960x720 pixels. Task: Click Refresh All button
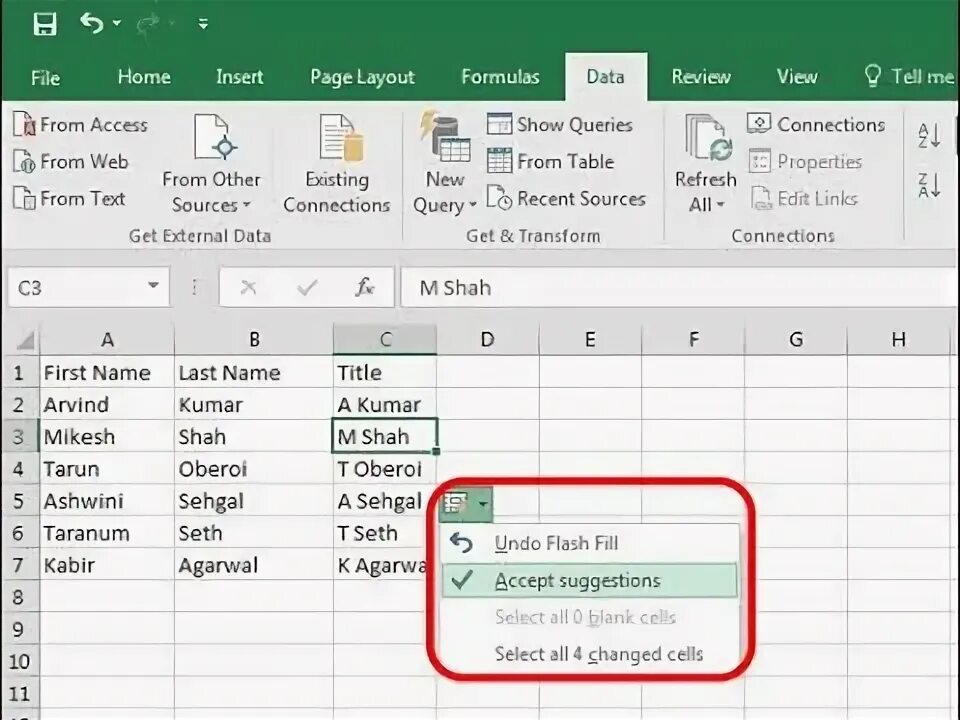pyautogui.click(x=705, y=164)
